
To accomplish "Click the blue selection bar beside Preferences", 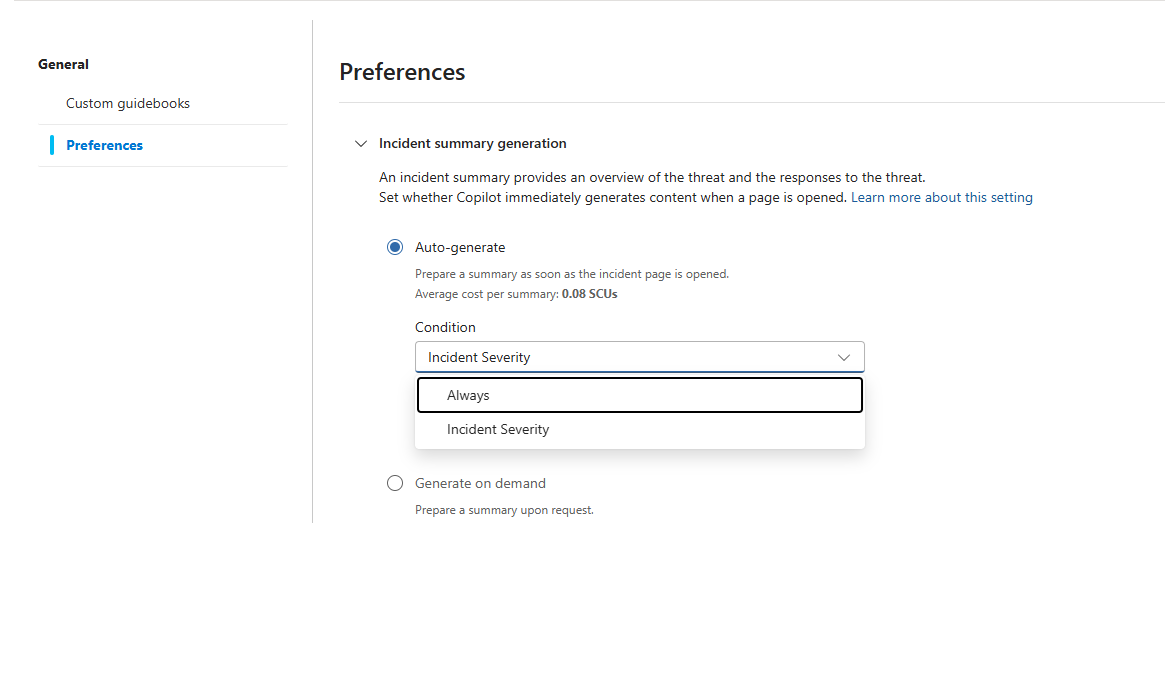I will point(52,145).
